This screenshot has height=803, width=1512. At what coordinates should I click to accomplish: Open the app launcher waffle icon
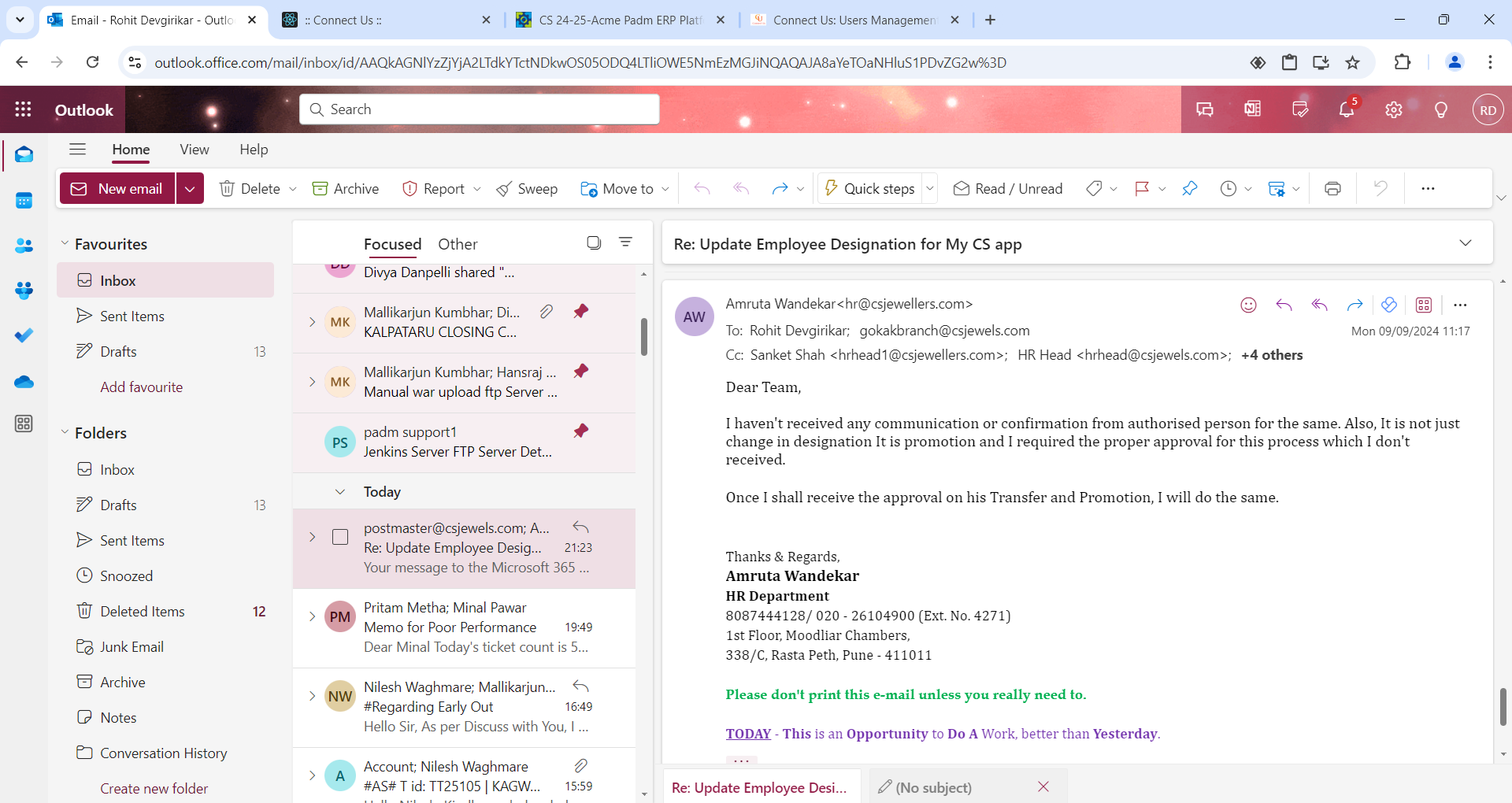point(24,109)
